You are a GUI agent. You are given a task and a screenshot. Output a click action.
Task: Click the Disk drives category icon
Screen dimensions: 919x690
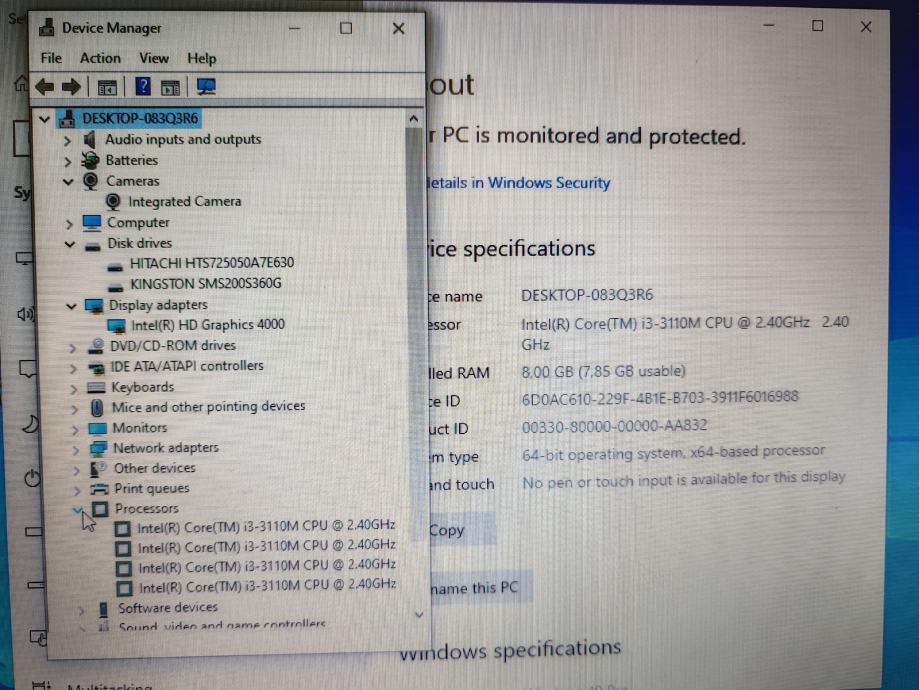click(93, 246)
